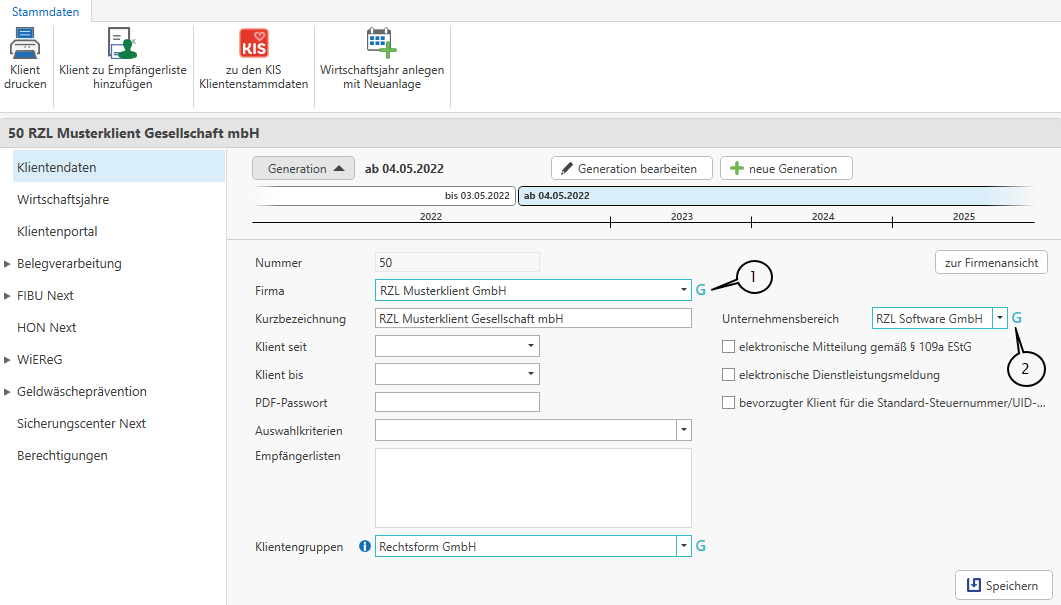This screenshot has width=1061, height=605.
Task: Click the Klient drucken printer icon
Action: pos(24,45)
